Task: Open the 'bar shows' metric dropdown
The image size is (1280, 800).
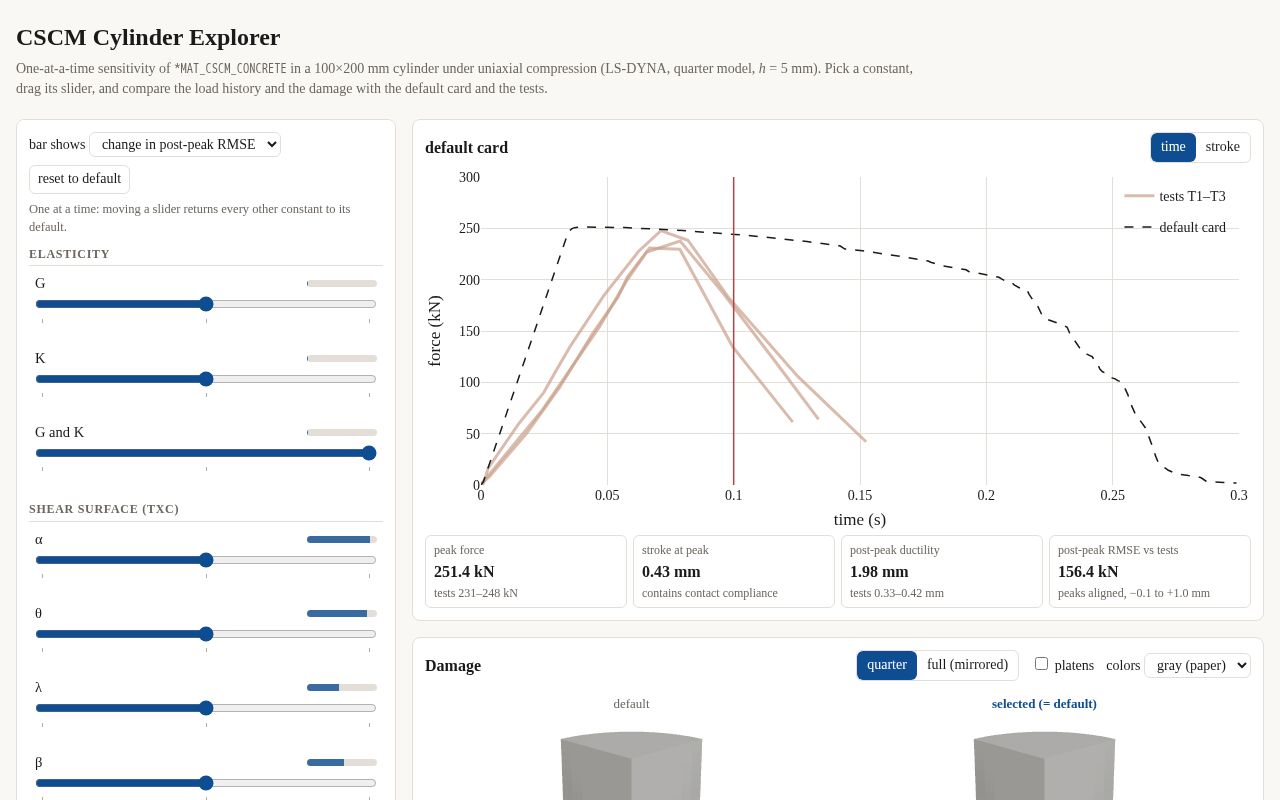Action: (185, 144)
